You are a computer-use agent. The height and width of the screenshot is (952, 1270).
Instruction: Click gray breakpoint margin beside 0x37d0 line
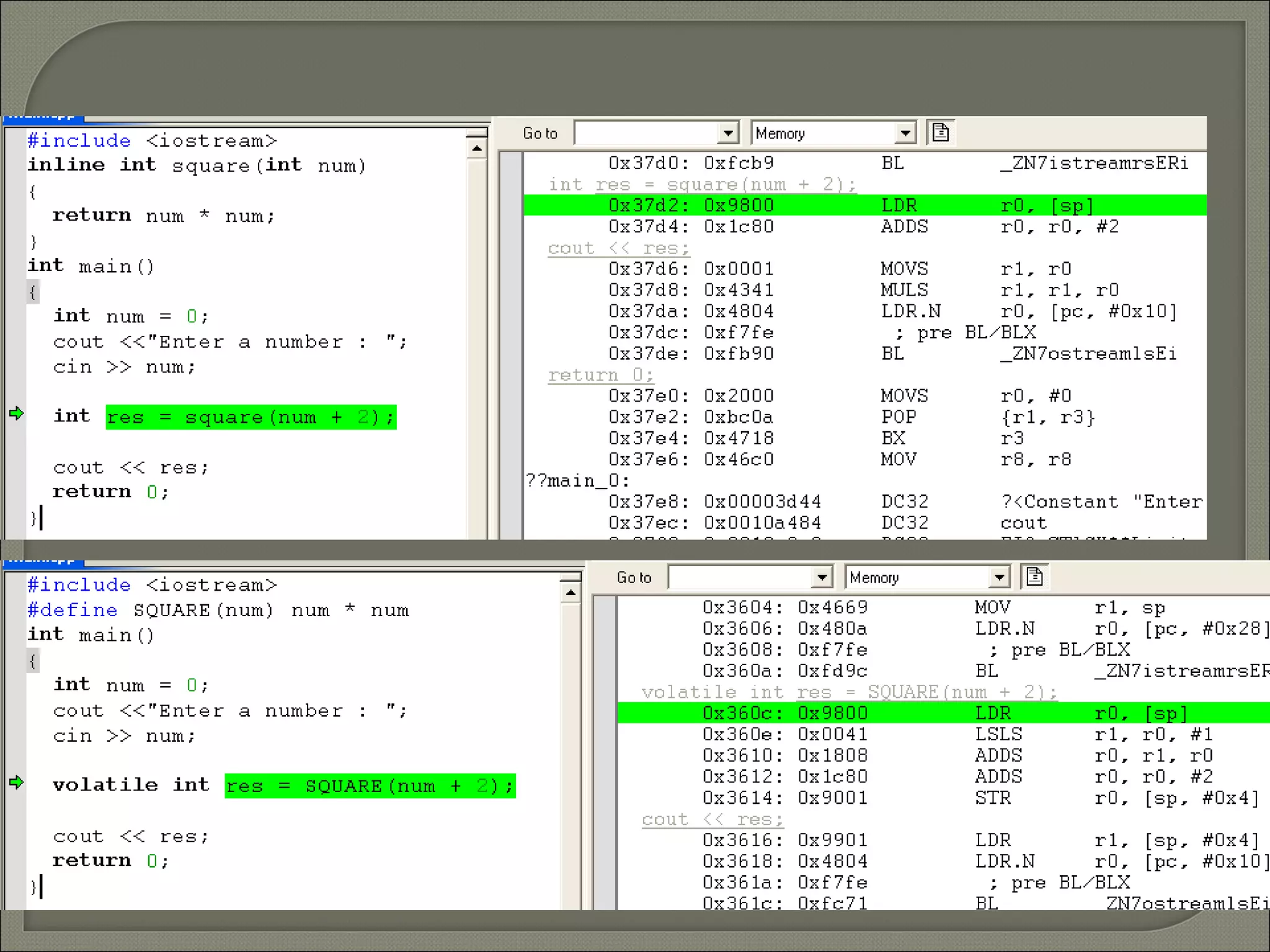coord(511,164)
